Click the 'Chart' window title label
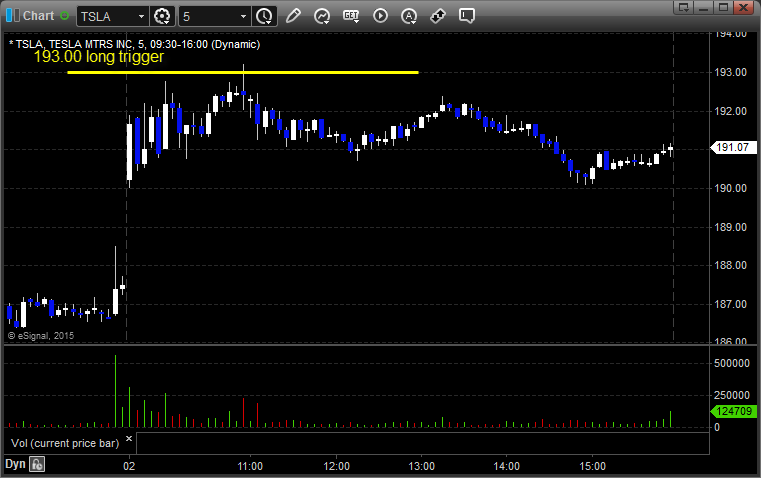This screenshot has width=761, height=478. [38, 16]
